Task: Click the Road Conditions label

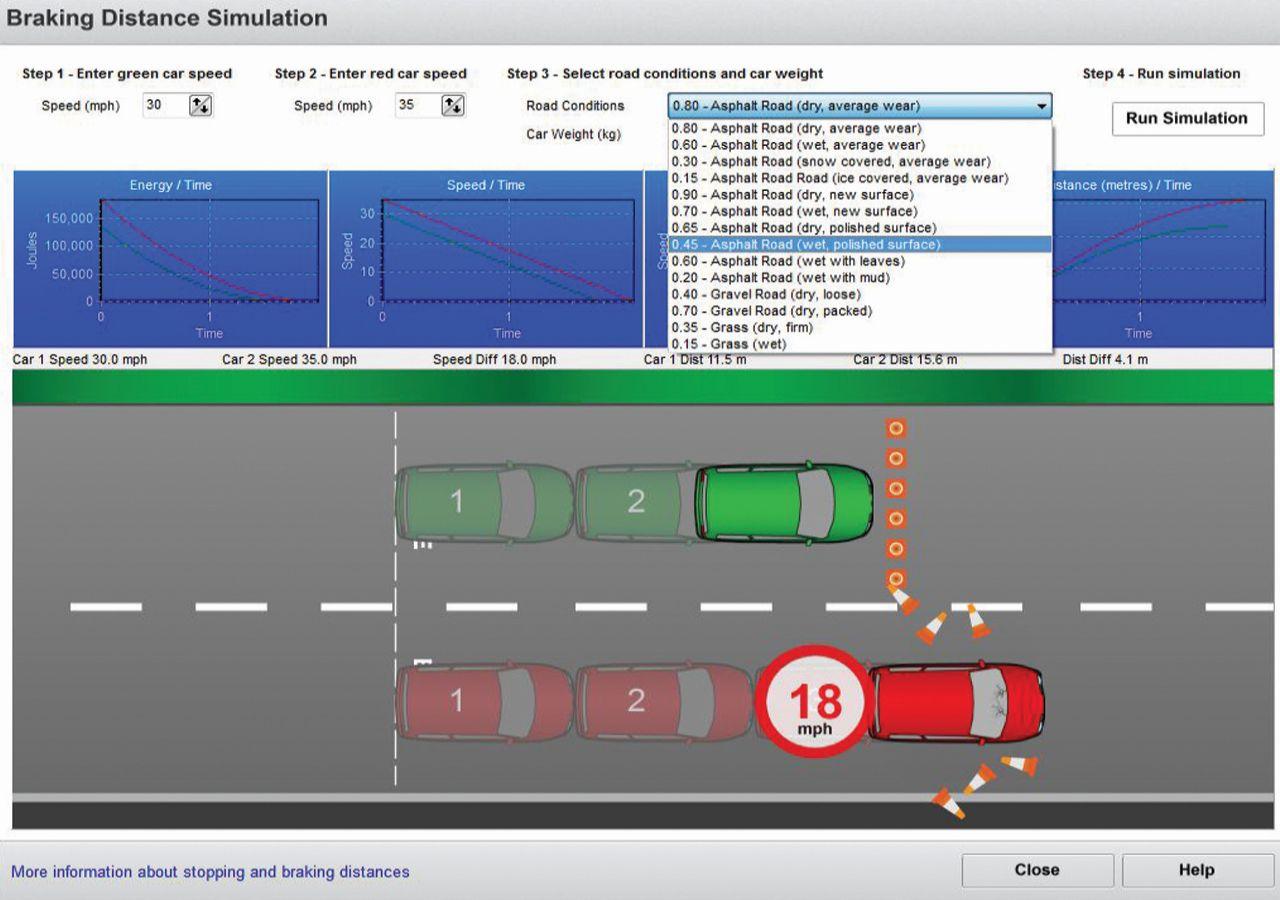Action: tap(575, 106)
